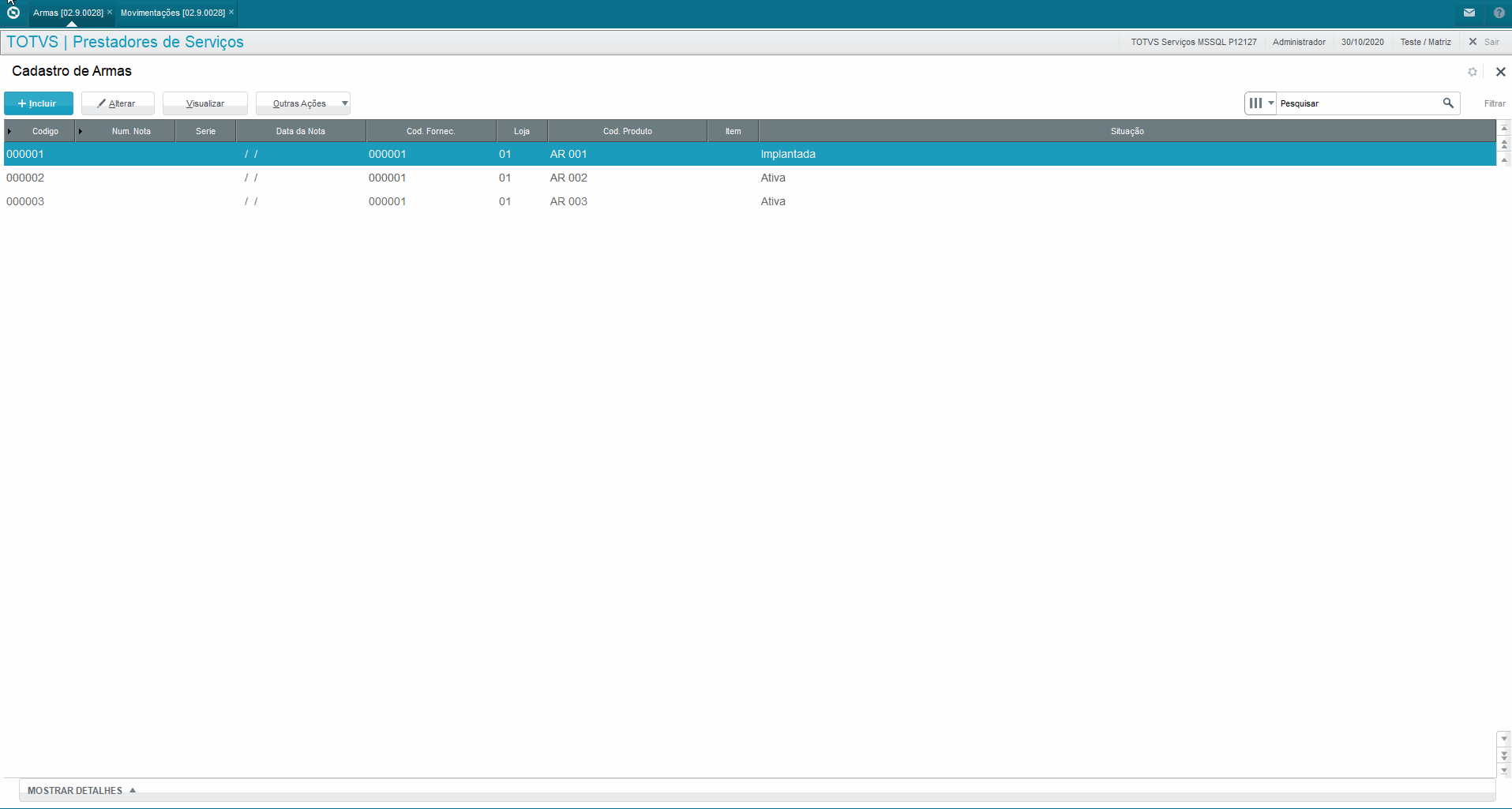
Task: Click the TOTVS logo icon in top bar
Action: [13, 13]
